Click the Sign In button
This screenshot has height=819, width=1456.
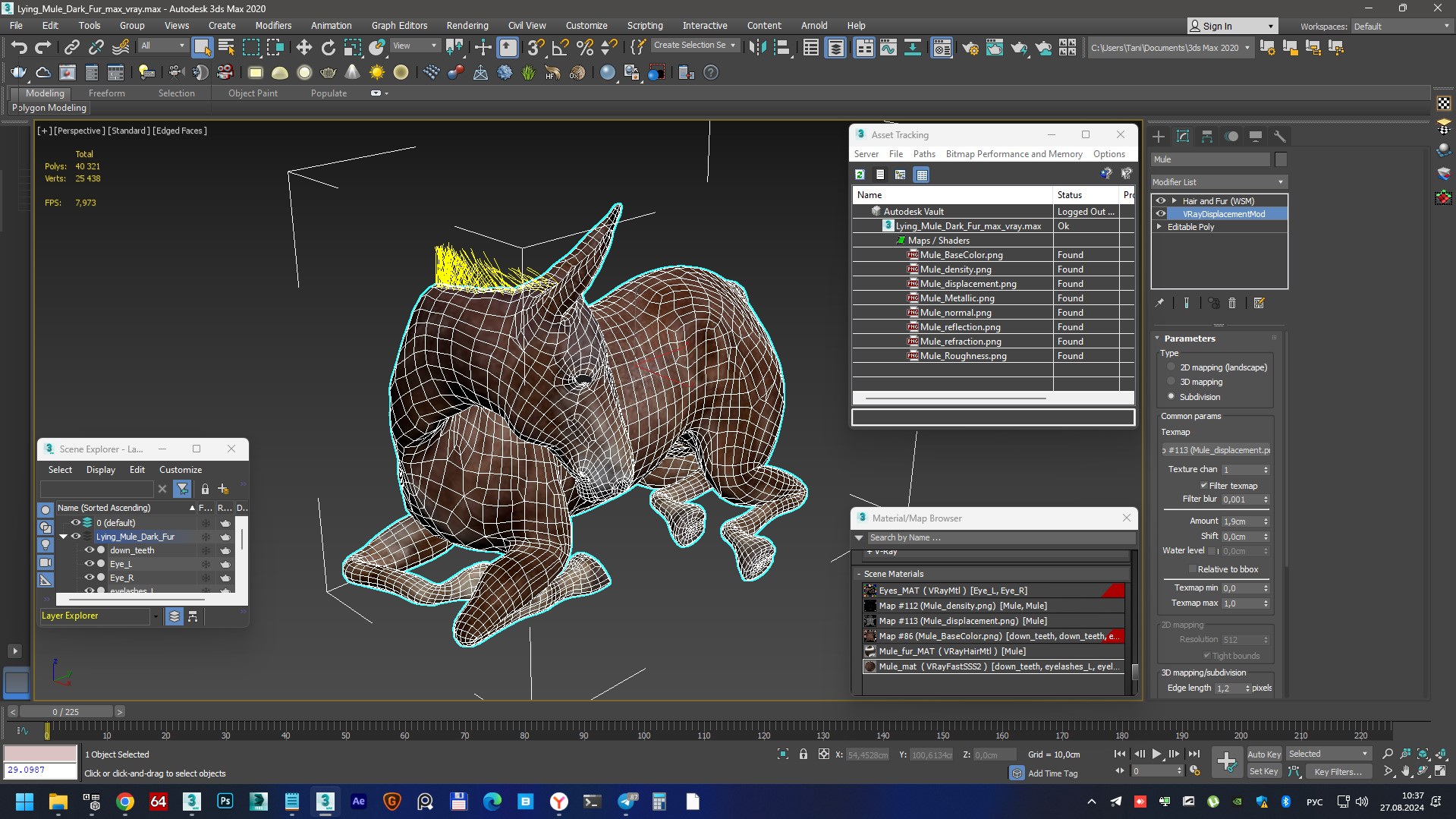click(x=1232, y=26)
